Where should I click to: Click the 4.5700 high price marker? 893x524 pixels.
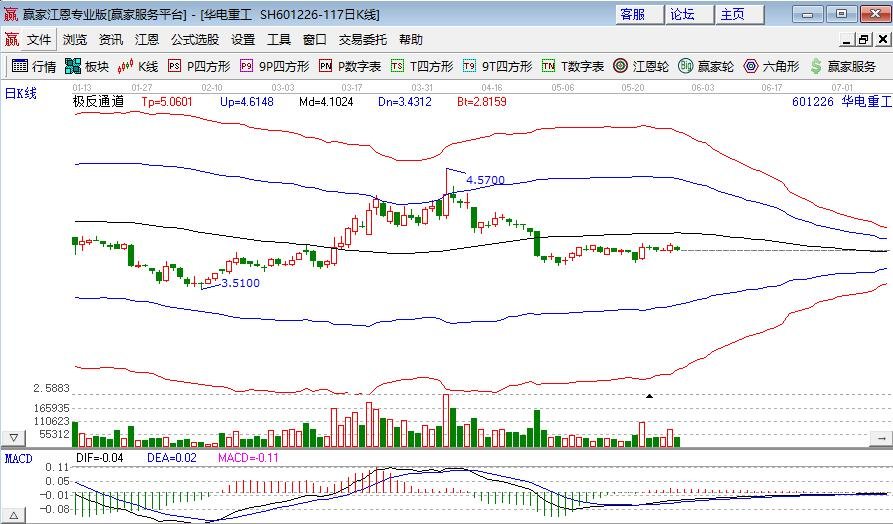(485, 180)
